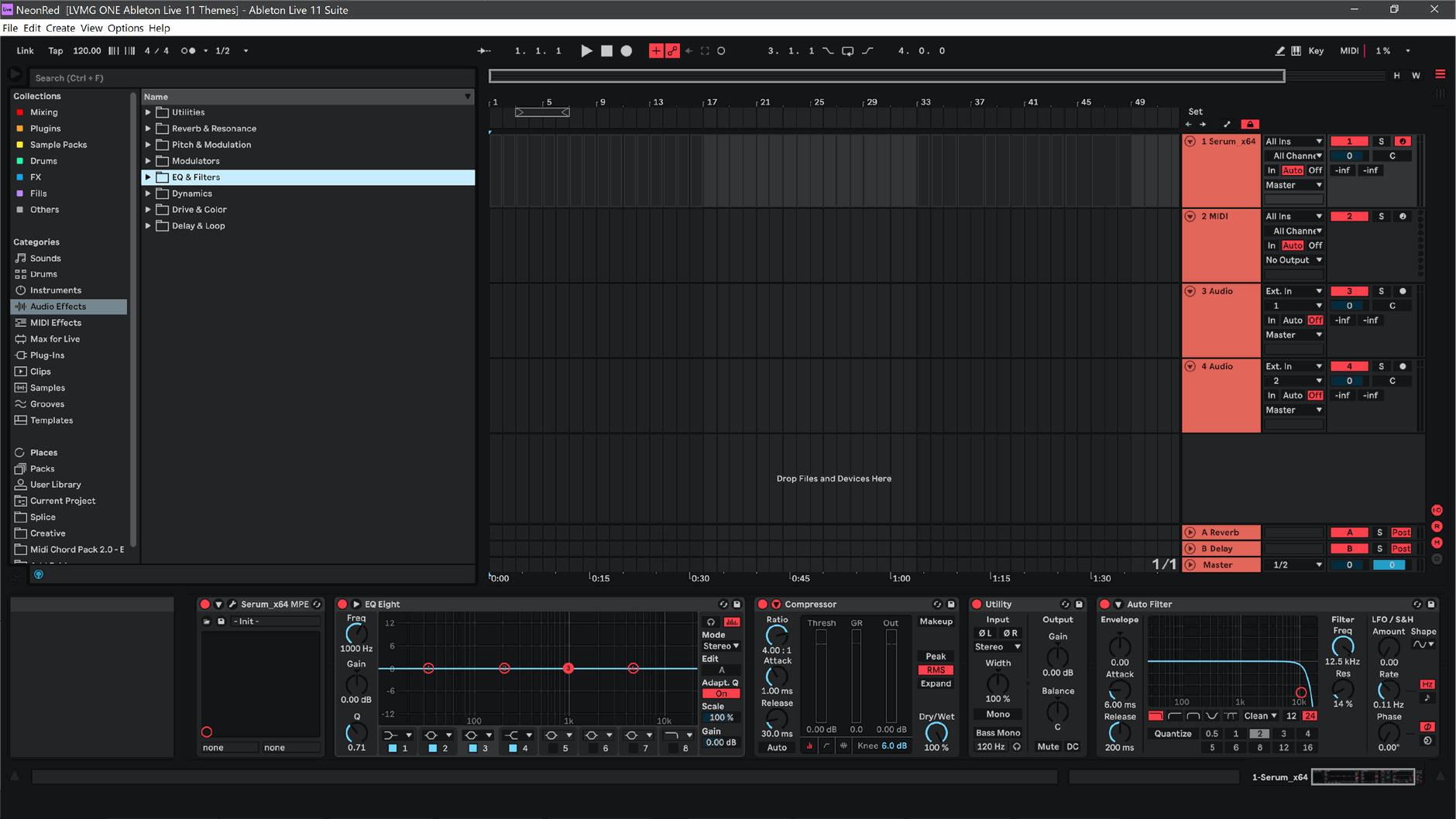Turn off the Auto Filter device
The width and height of the screenshot is (1456, 819).
click(x=1105, y=605)
